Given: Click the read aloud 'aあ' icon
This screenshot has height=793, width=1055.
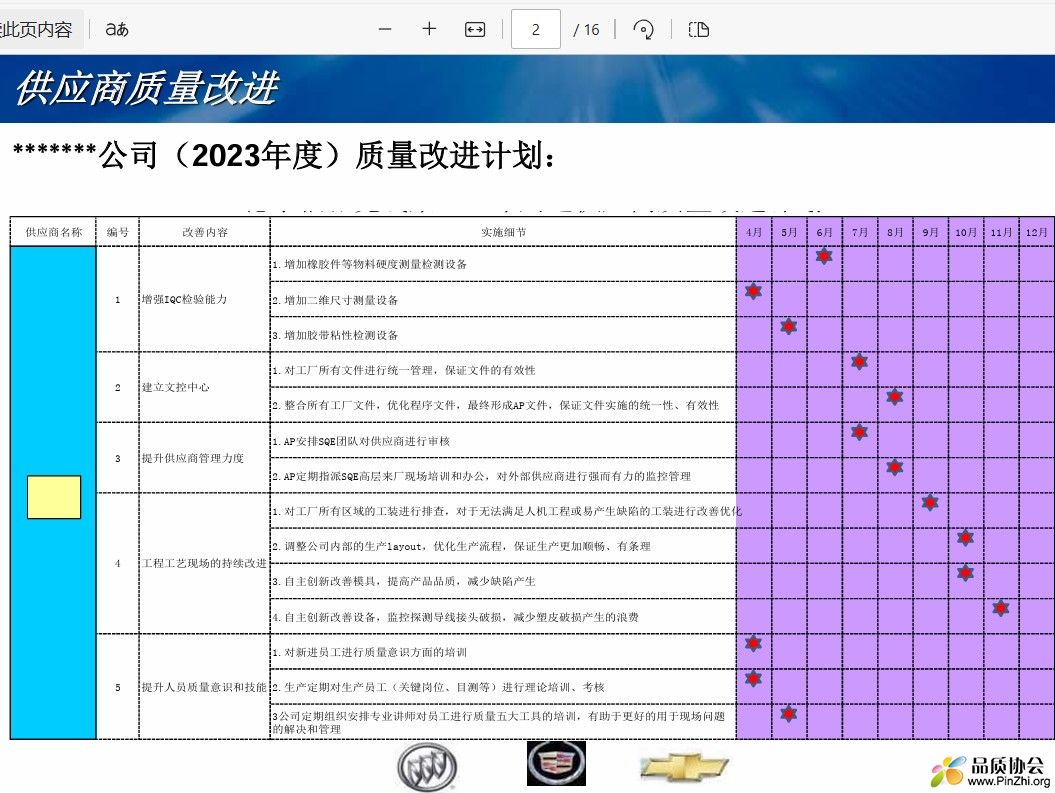Looking at the screenshot, I should (x=116, y=30).
